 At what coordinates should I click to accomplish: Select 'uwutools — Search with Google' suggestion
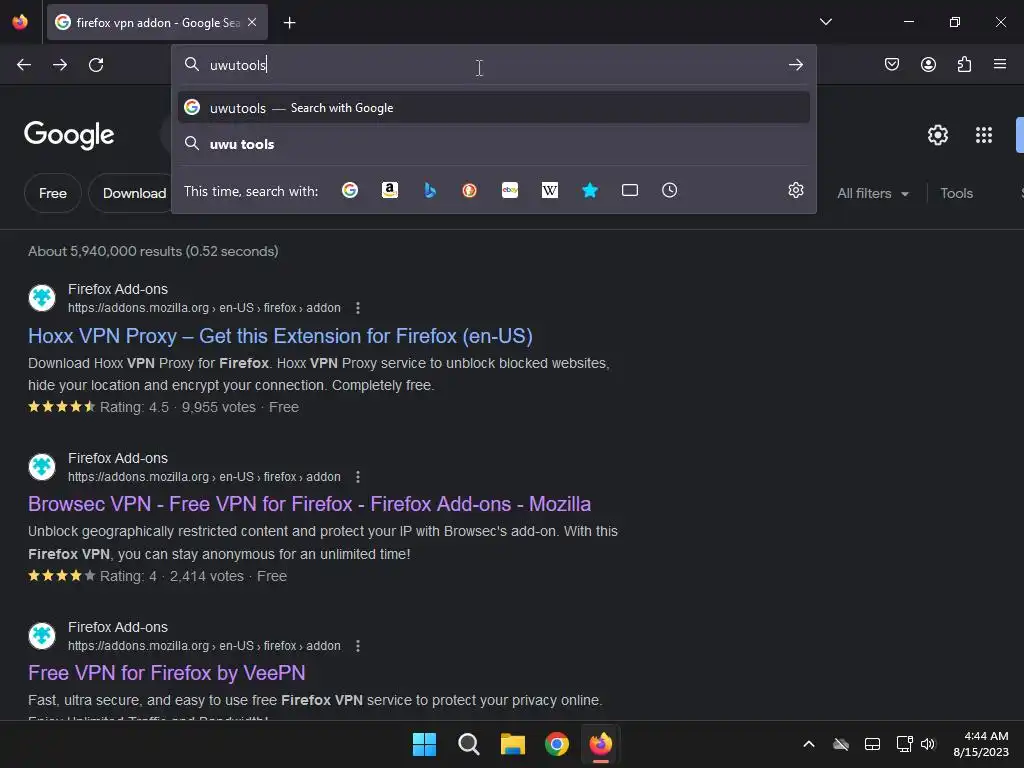(x=494, y=108)
